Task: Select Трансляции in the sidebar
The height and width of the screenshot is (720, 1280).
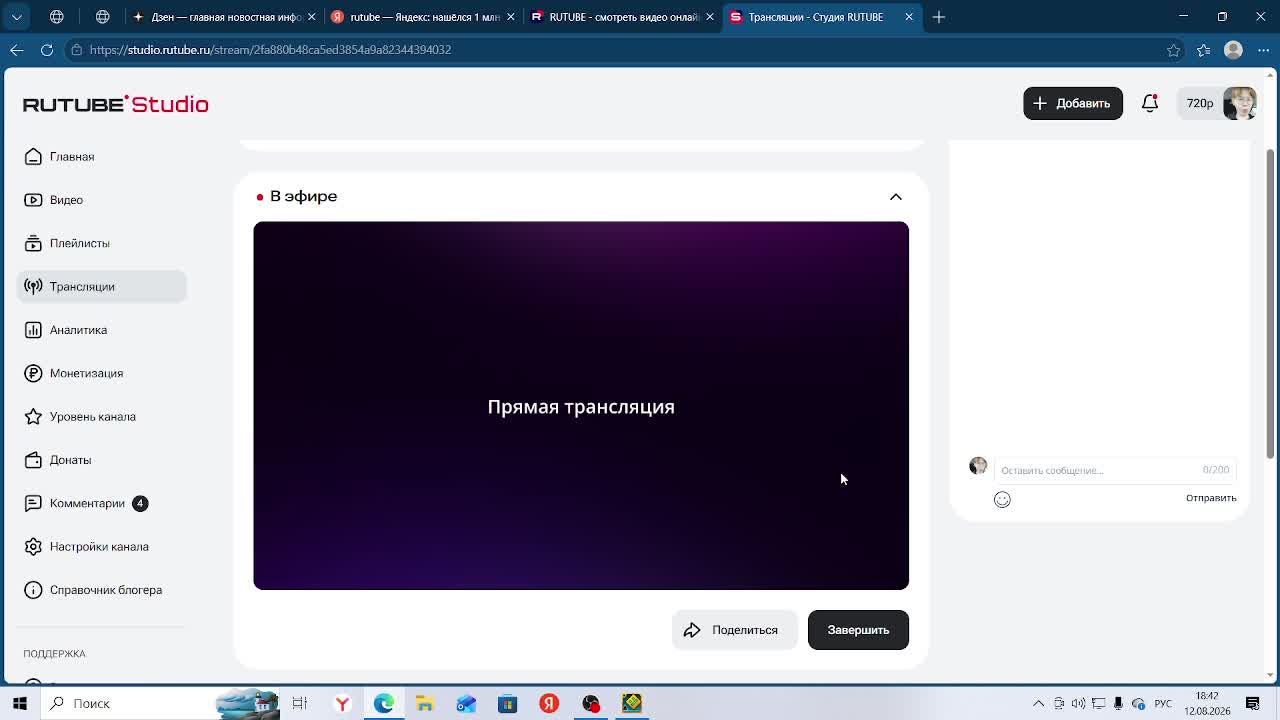Action: click(101, 286)
